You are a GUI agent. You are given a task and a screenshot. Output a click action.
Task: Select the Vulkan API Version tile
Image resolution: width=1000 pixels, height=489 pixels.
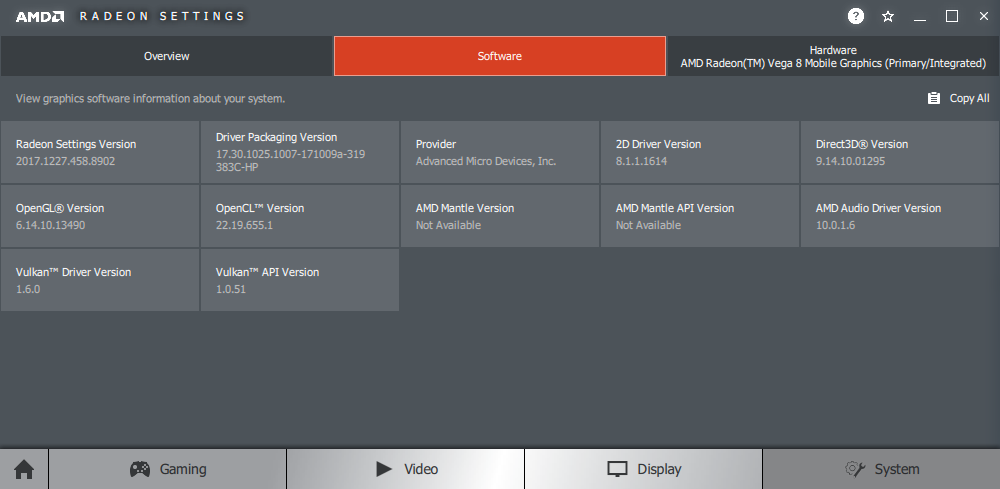click(x=300, y=280)
